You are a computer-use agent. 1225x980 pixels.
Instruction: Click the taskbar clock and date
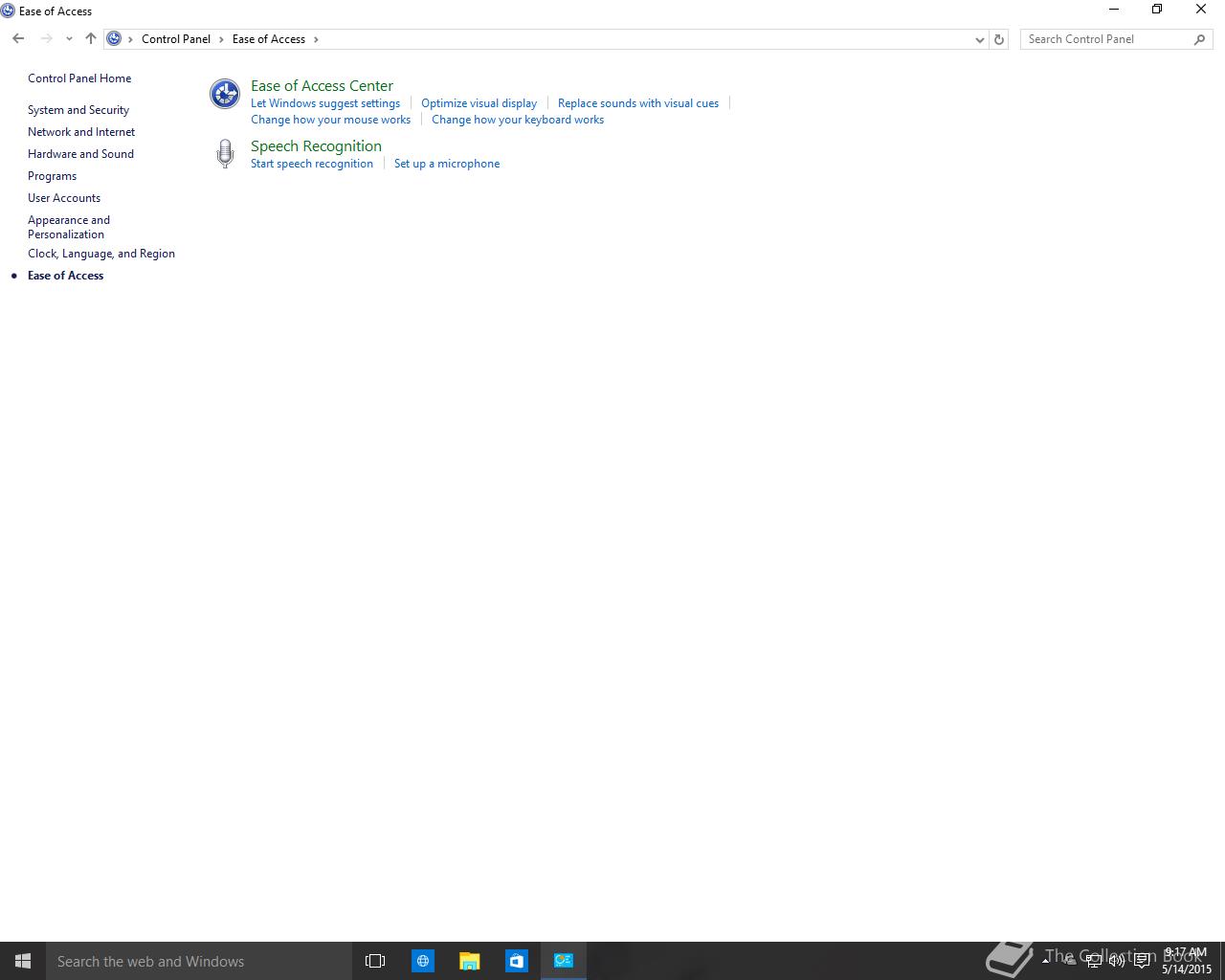click(x=1187, y=961)
